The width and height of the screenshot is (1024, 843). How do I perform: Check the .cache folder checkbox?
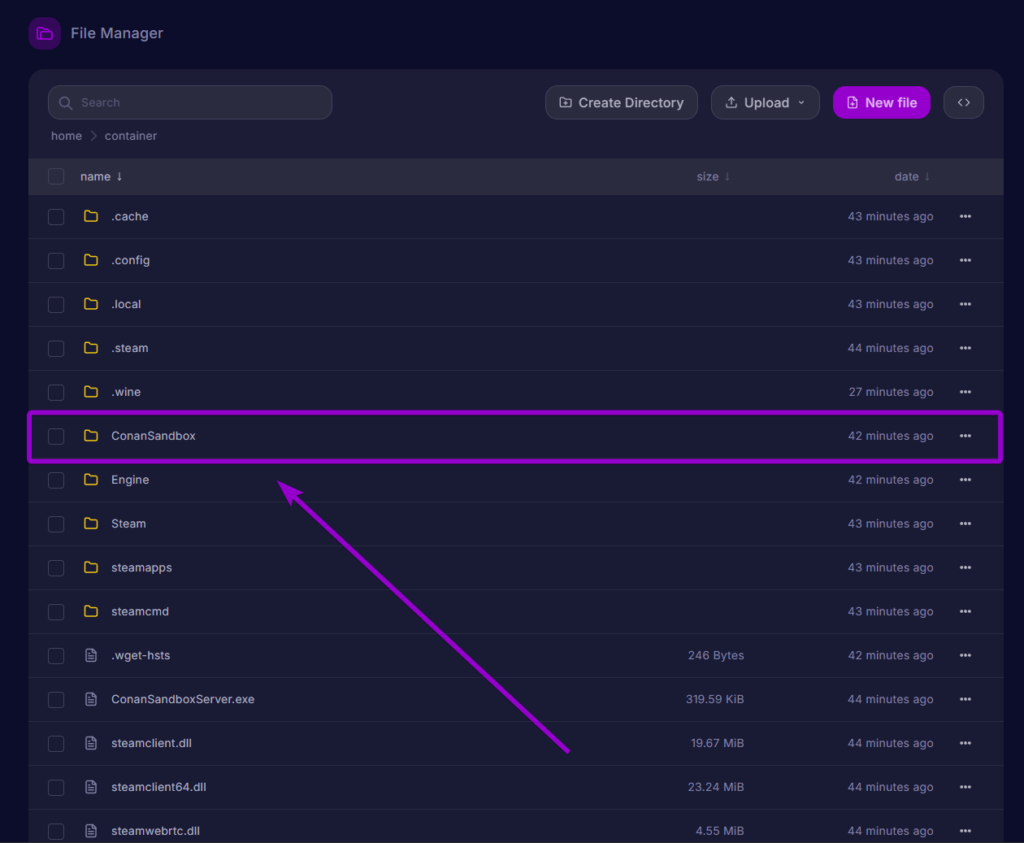click(56, 217)
